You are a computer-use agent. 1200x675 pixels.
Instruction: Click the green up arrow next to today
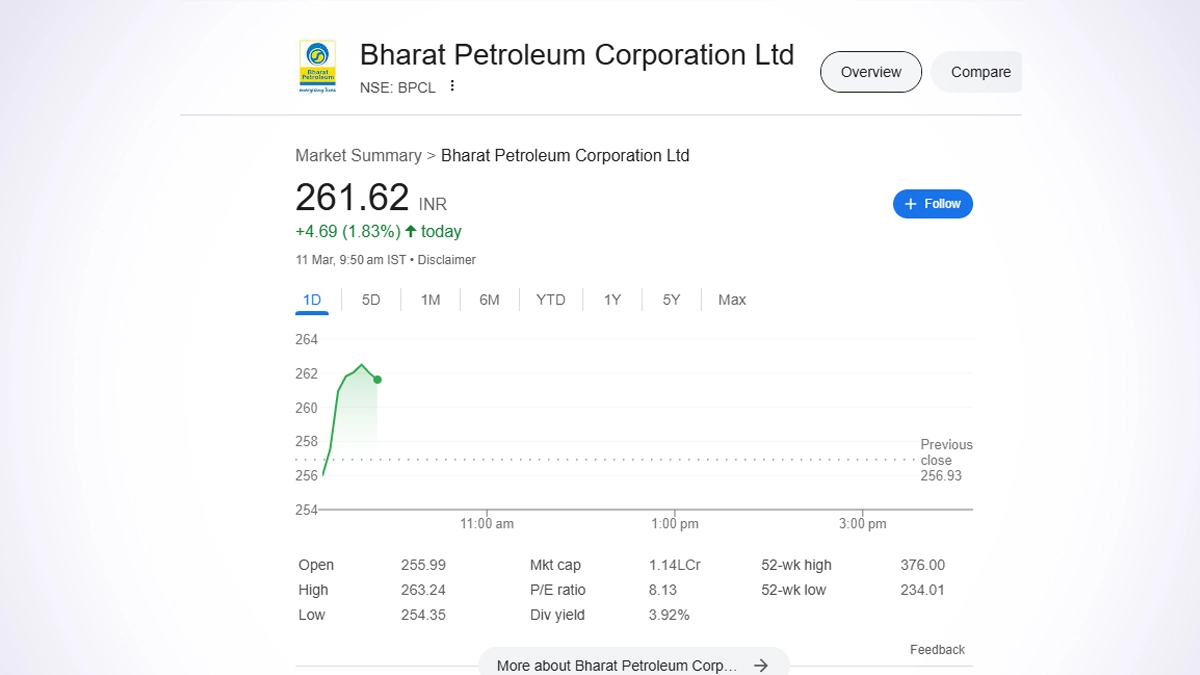pos(410,231)
